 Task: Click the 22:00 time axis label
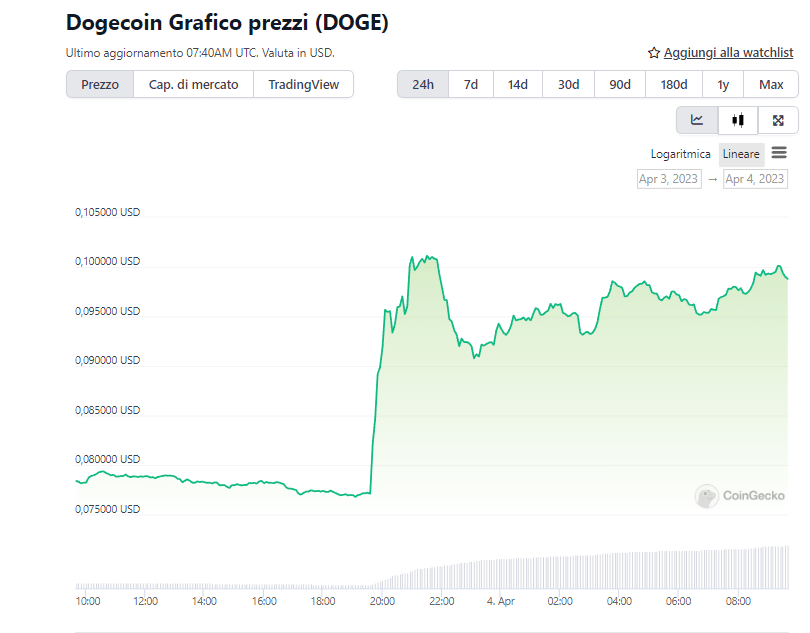coord(442,601)
